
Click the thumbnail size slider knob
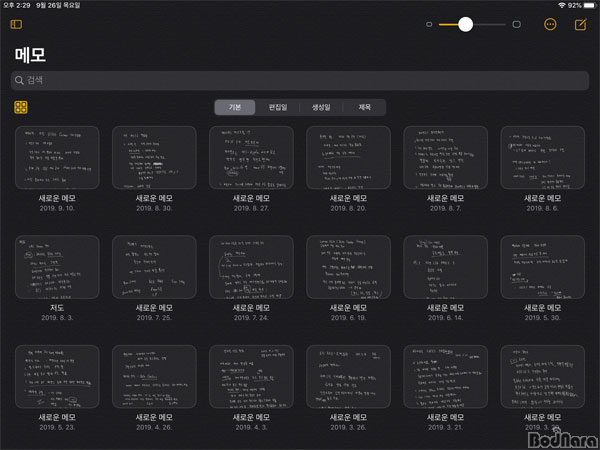[465, 24]
